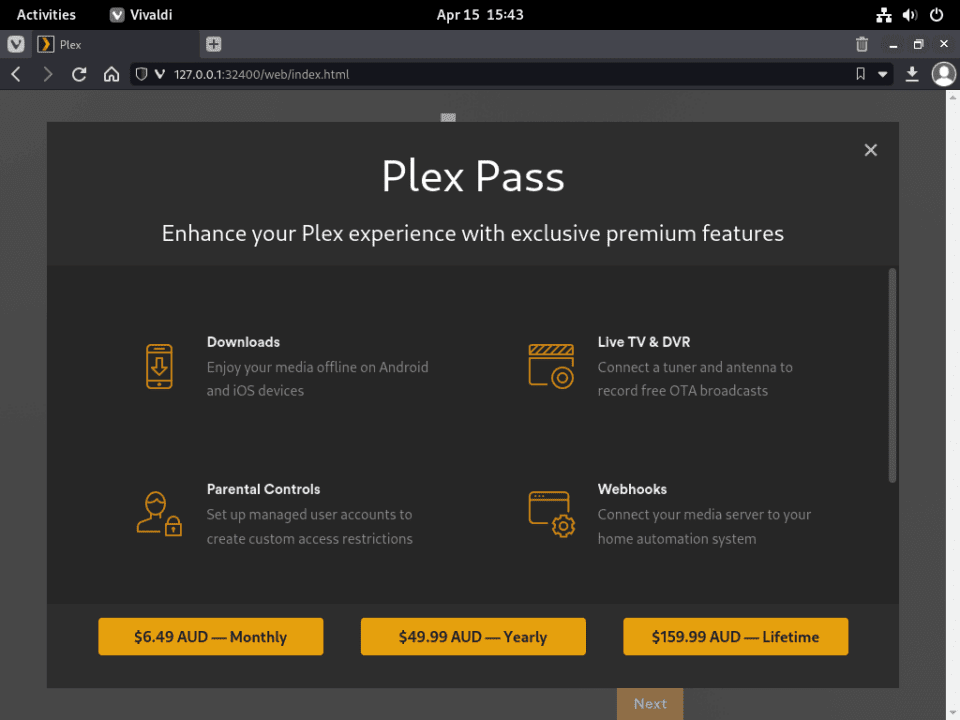Click the Live TV & DVR tuner icon
Image resolution: width=960 pixels, height=720 pixels.
coord(549,366)
